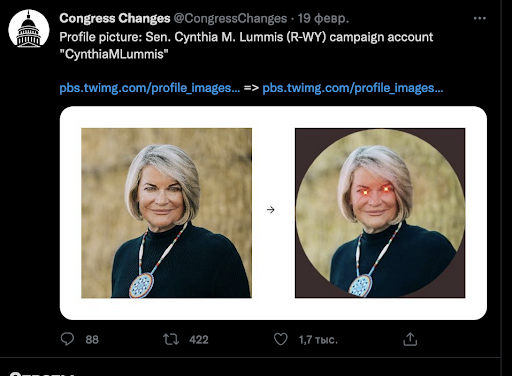
Task: Open the first pbs.twimg.com profile_images link
Action: (149, 88)
